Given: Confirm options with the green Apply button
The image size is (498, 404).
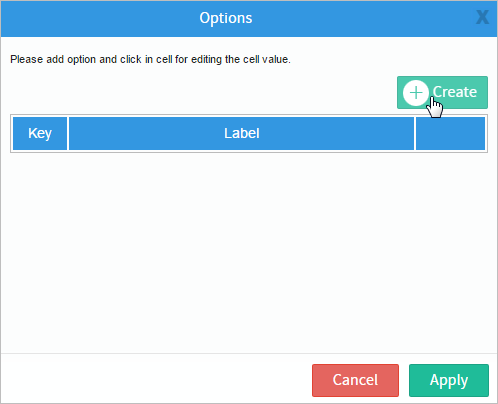Looking at the screenshot, I should pos(449,380).
